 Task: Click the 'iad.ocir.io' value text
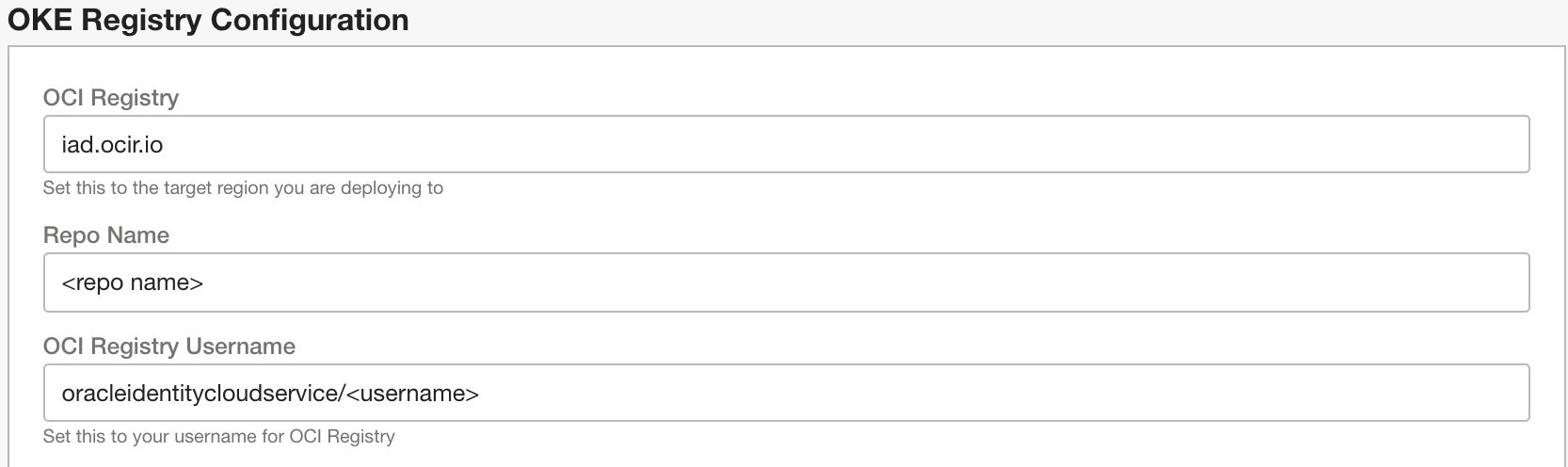click(112, 145)
